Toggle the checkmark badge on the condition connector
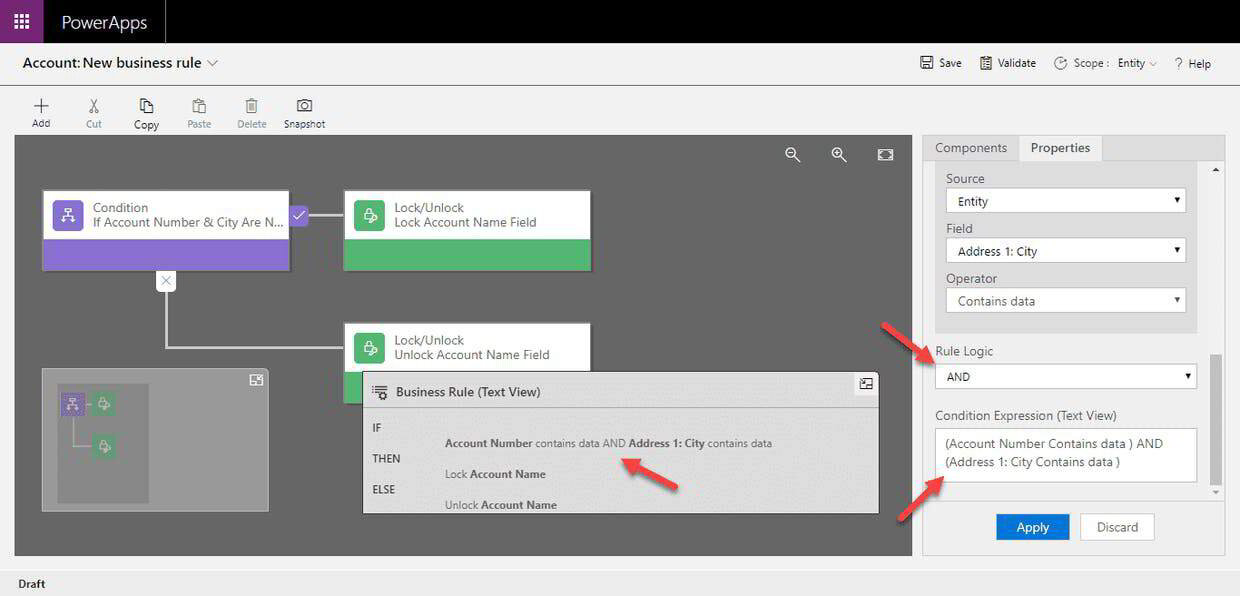The image size is (1240, 596). 298,215
